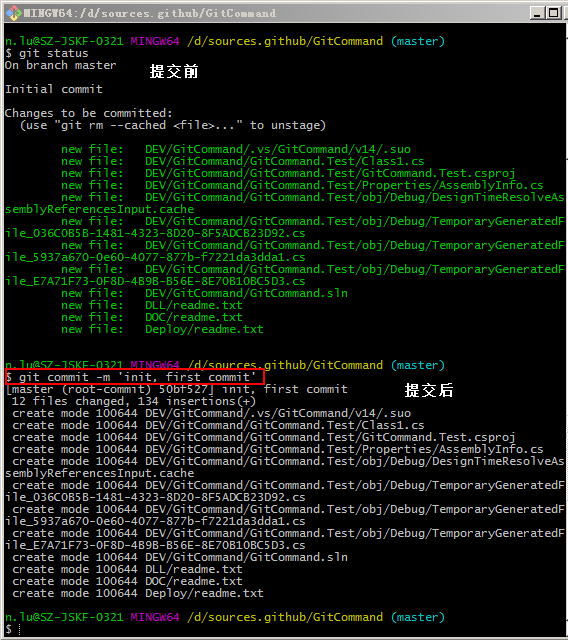Click the 'Changes to be committed:' line
The height and width of the screenshot is (640, 568).
click(x=89, y=113)
